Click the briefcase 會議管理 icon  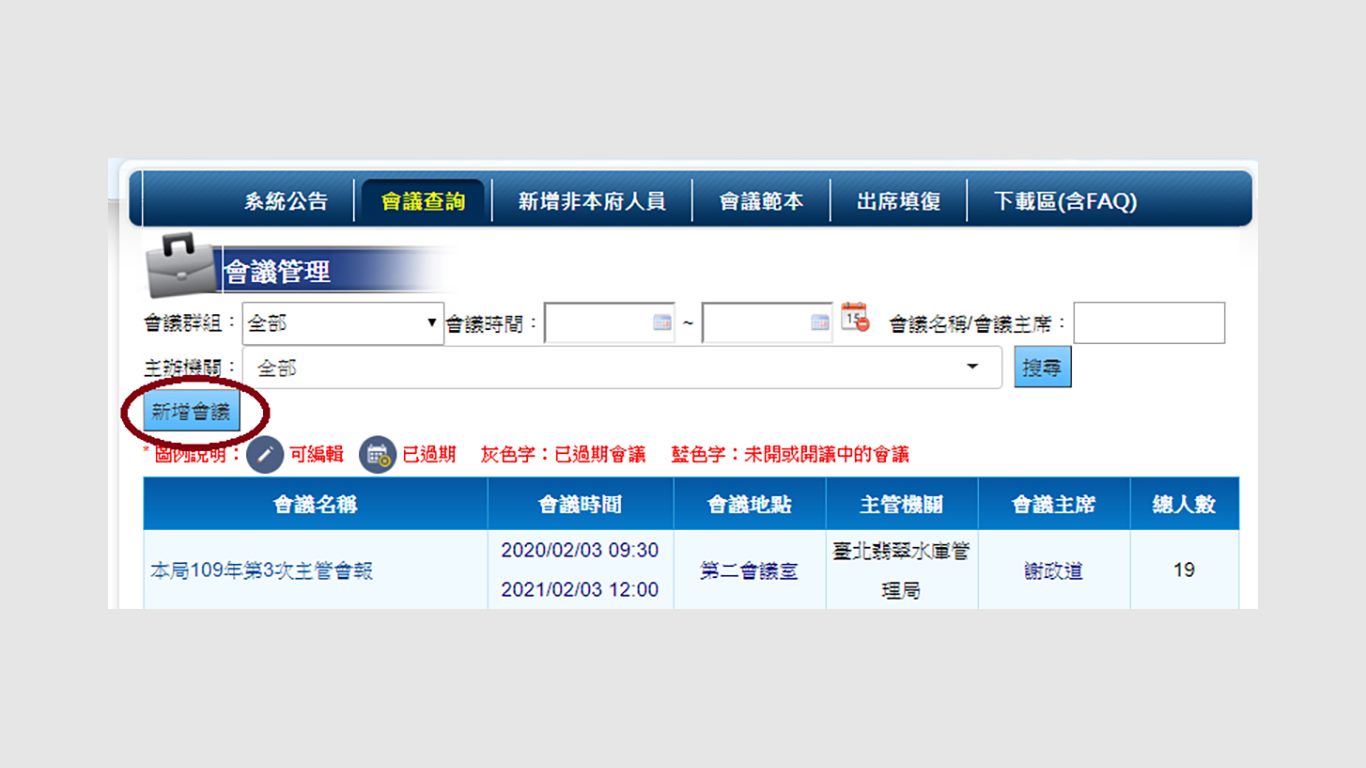click(179, 266)
